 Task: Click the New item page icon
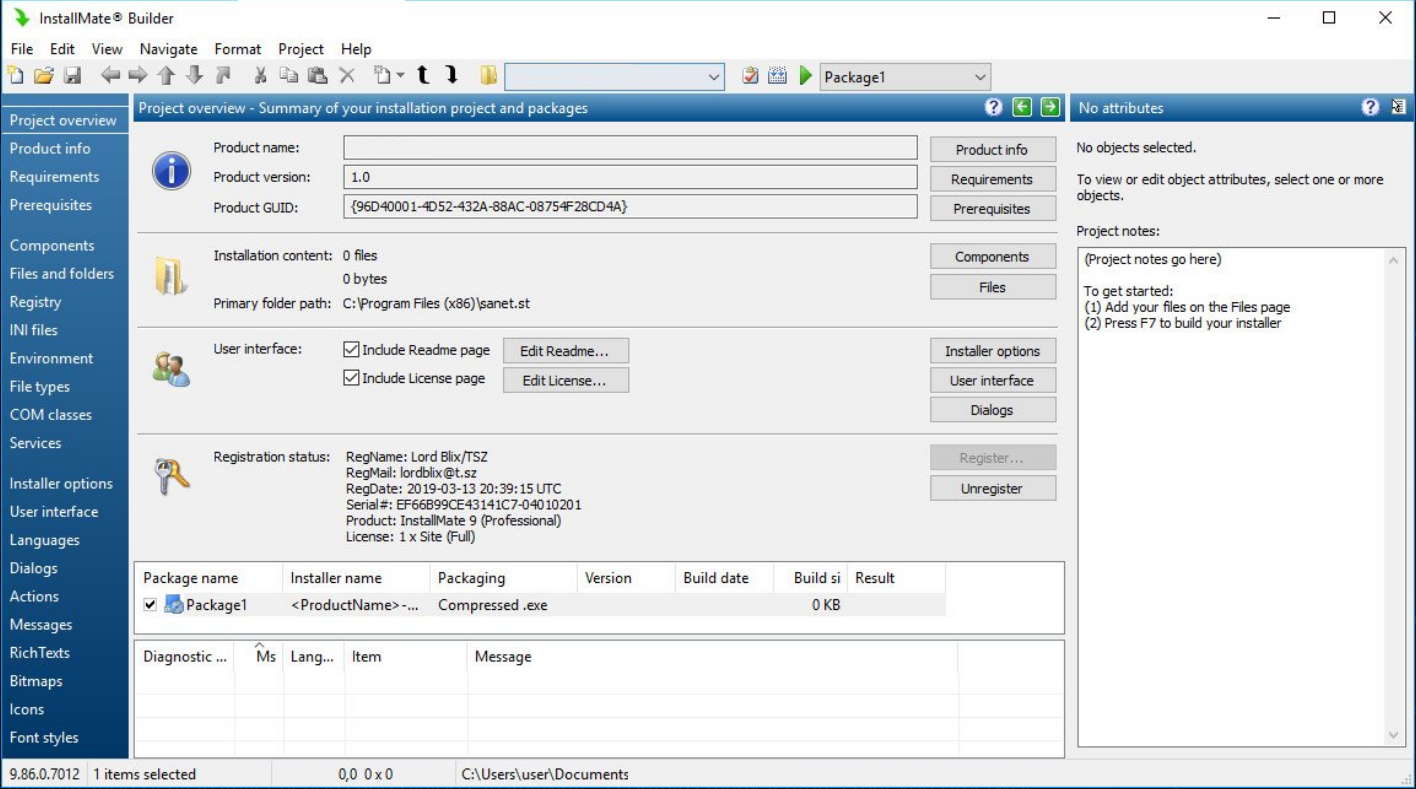[382, 76]
